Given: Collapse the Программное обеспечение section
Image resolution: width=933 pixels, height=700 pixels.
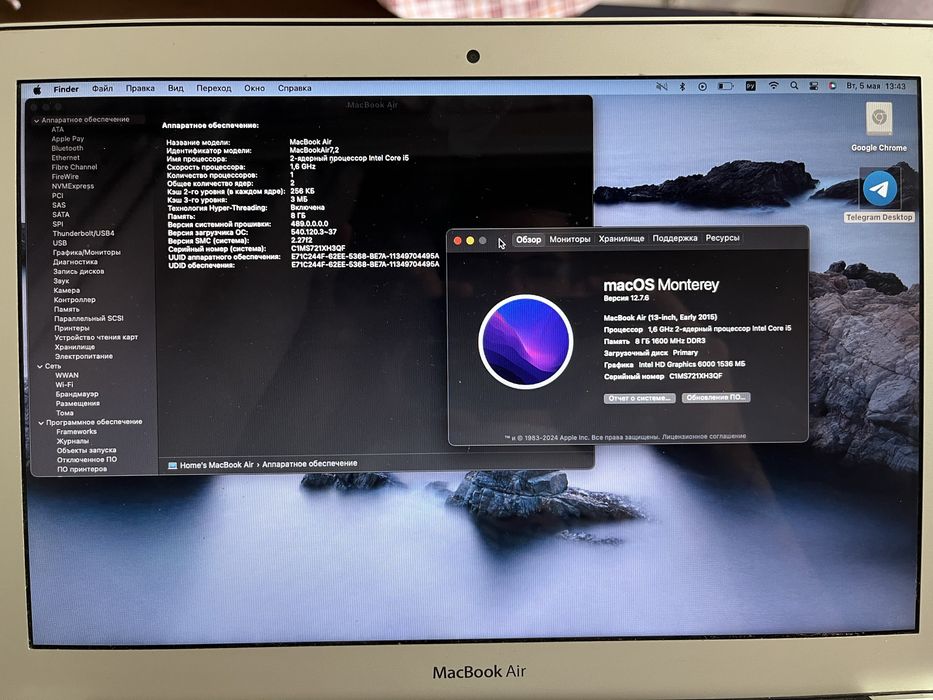Looking at the screenshot, I should click(x=41, y=422).
